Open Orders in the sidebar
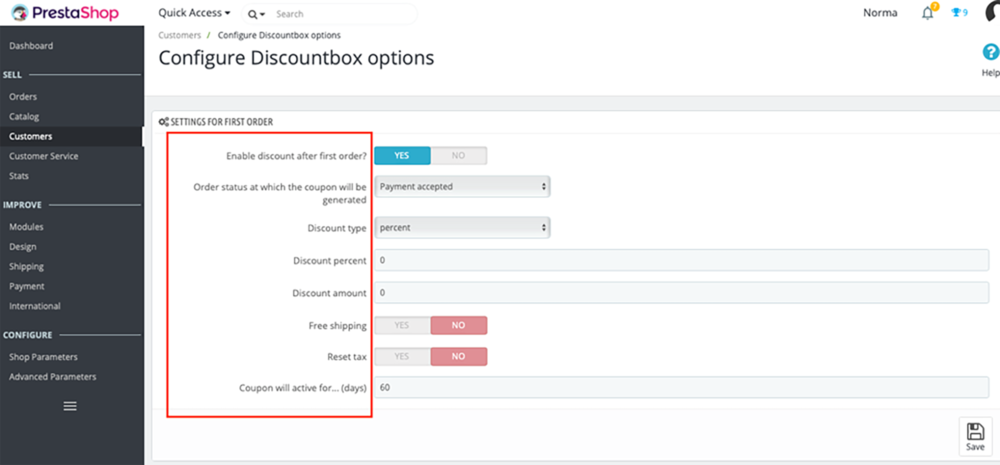This screenshot has height=465, width=1000. coord(23,97)
